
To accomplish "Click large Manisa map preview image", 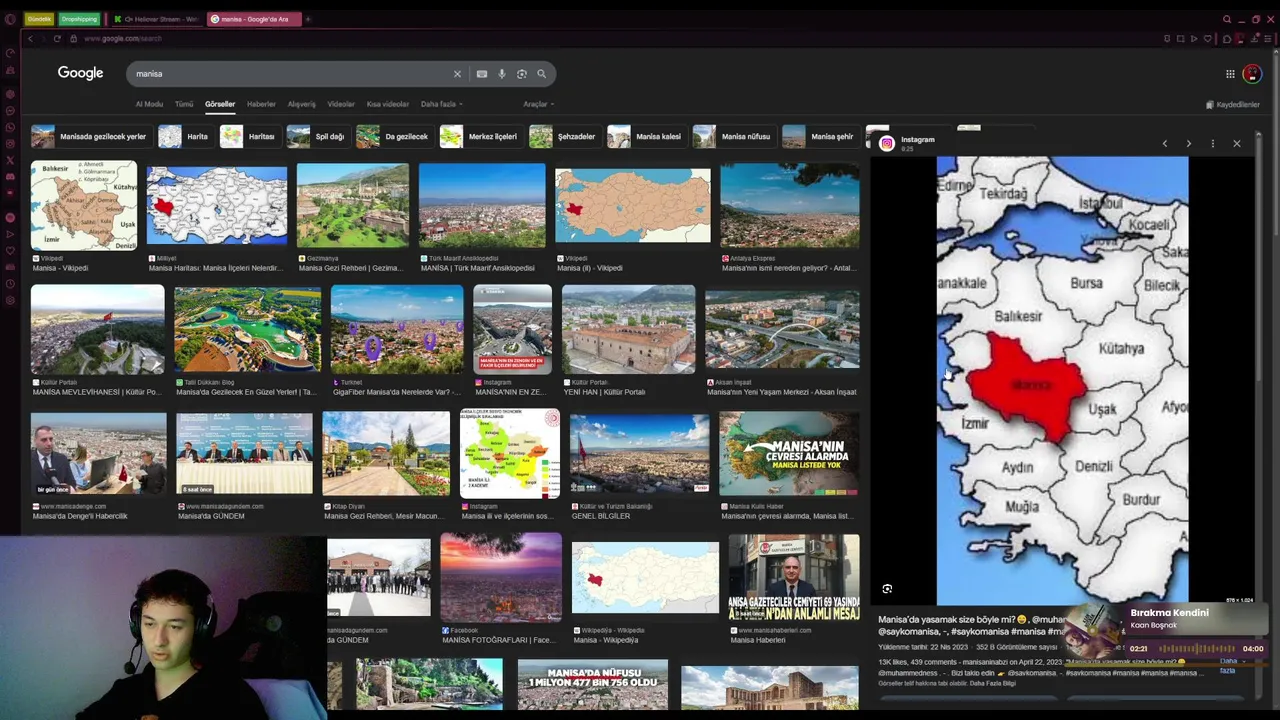I will pos(1062,380).
